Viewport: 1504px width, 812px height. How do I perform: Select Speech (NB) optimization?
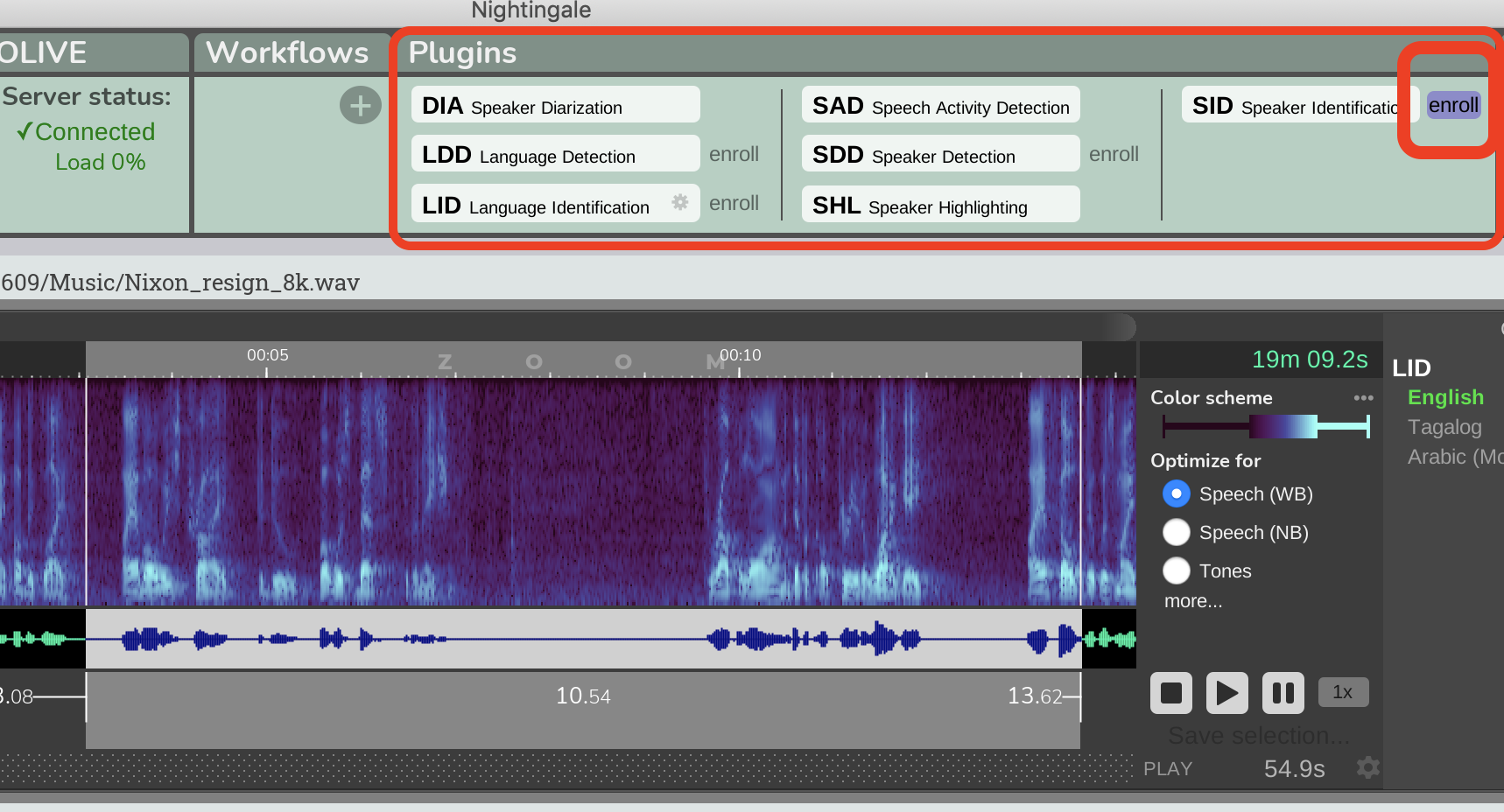click(x=1177, y=532)
